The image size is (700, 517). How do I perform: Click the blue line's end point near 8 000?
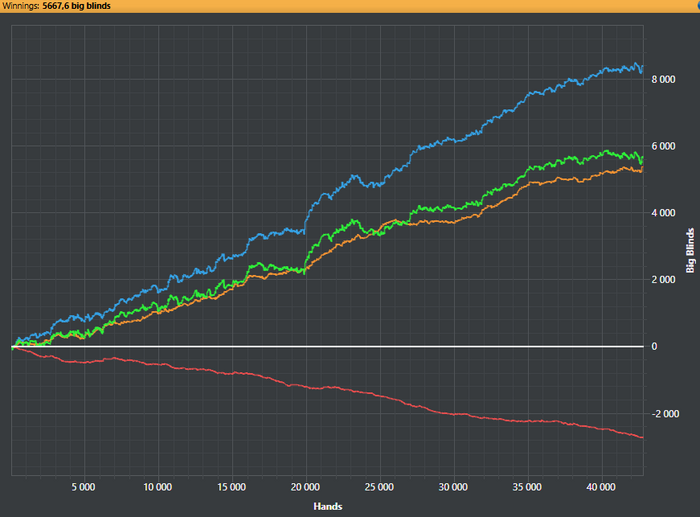point(642,67)
